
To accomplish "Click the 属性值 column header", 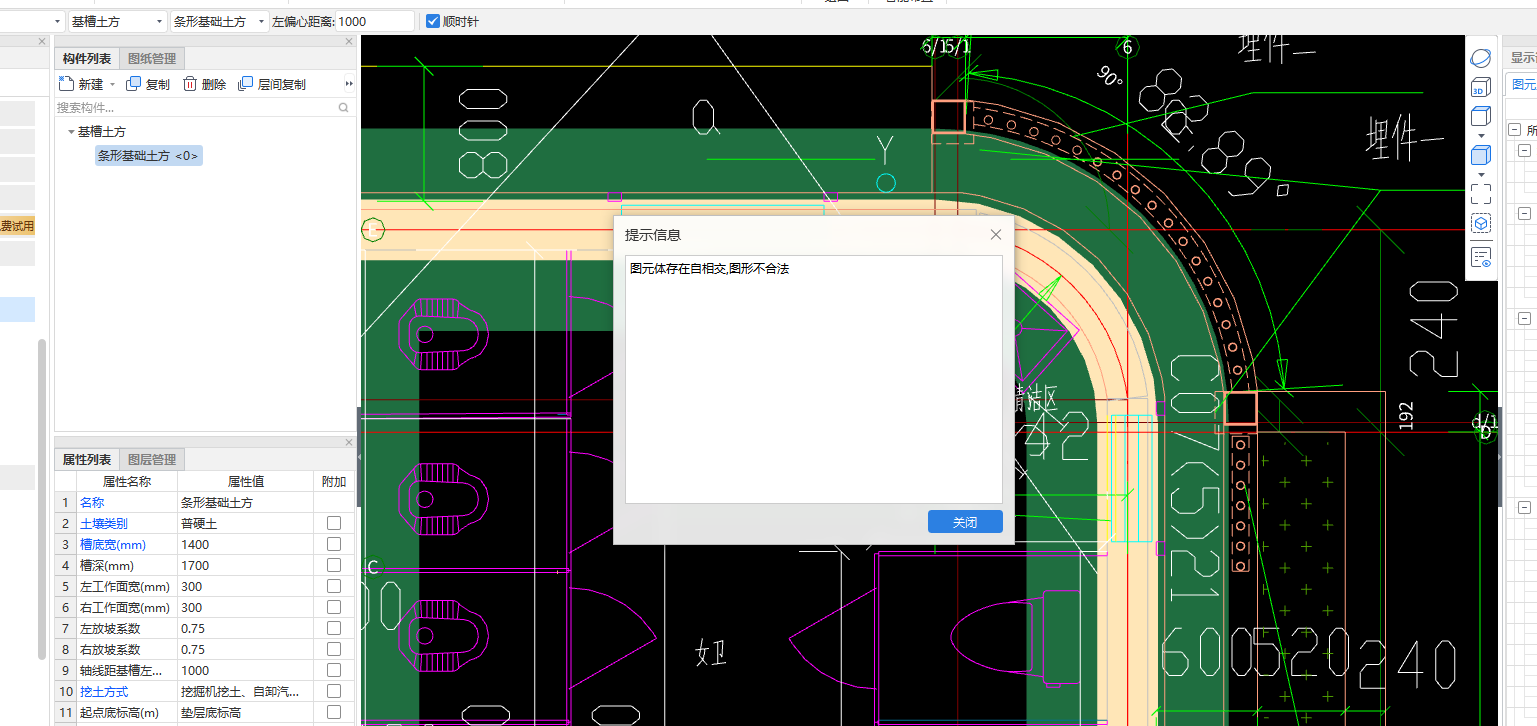I will tap(245, 481).
